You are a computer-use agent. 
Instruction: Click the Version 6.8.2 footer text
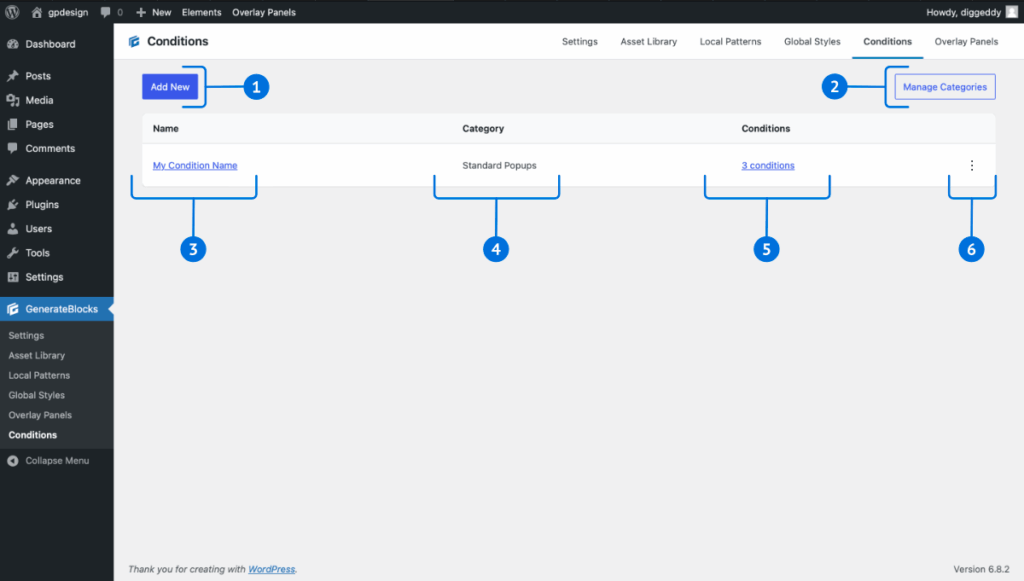point(981,569)
